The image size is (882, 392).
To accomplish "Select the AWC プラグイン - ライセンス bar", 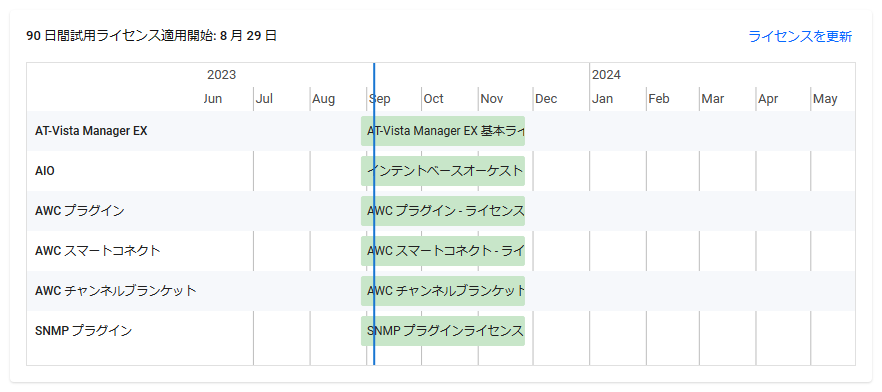I will 443,211.
